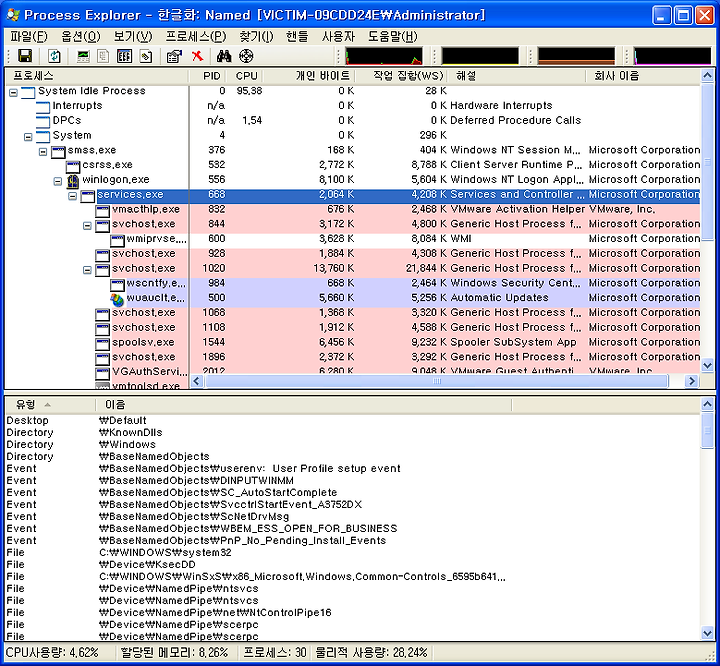Click the wmiprvse process icon

tap(117, 240)
